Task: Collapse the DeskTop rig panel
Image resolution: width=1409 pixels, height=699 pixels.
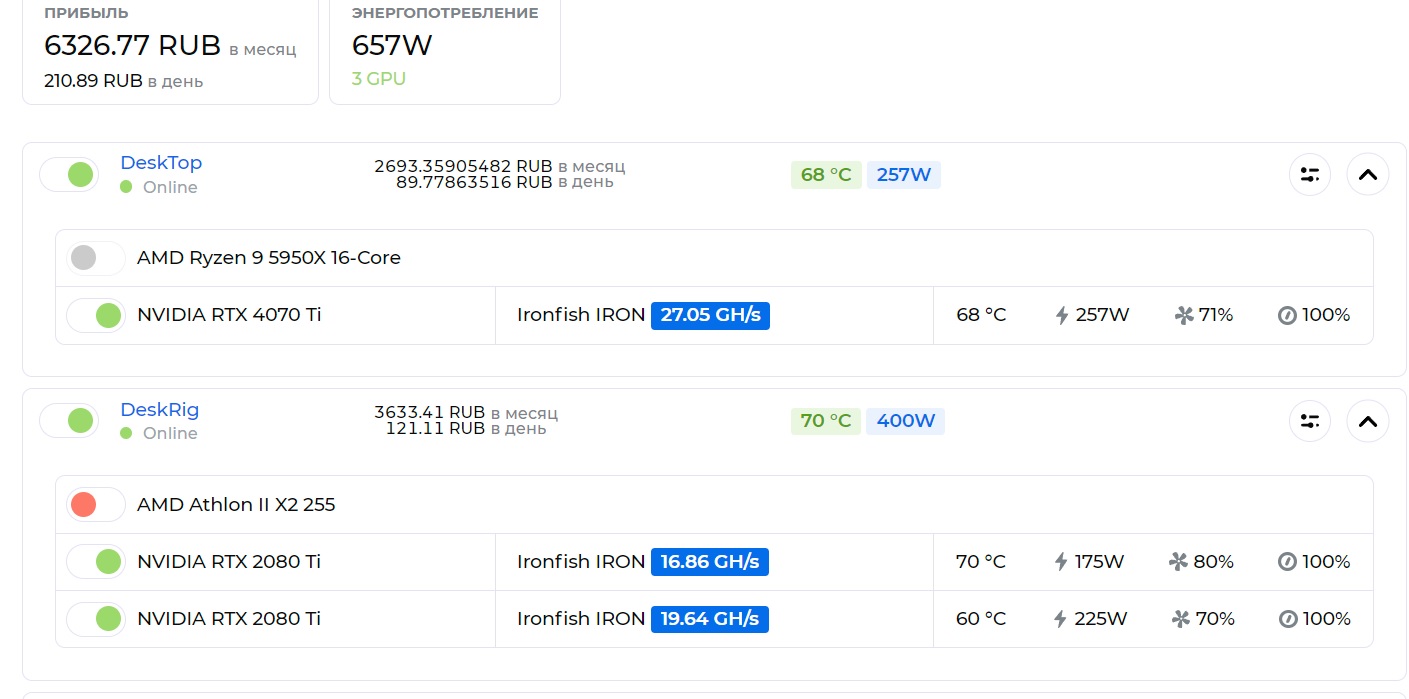Action: point(1367,175)
